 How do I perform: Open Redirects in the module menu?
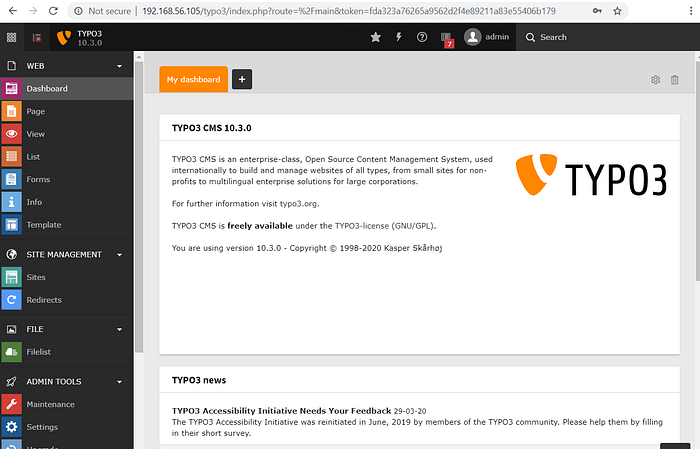tap(44, 300)
